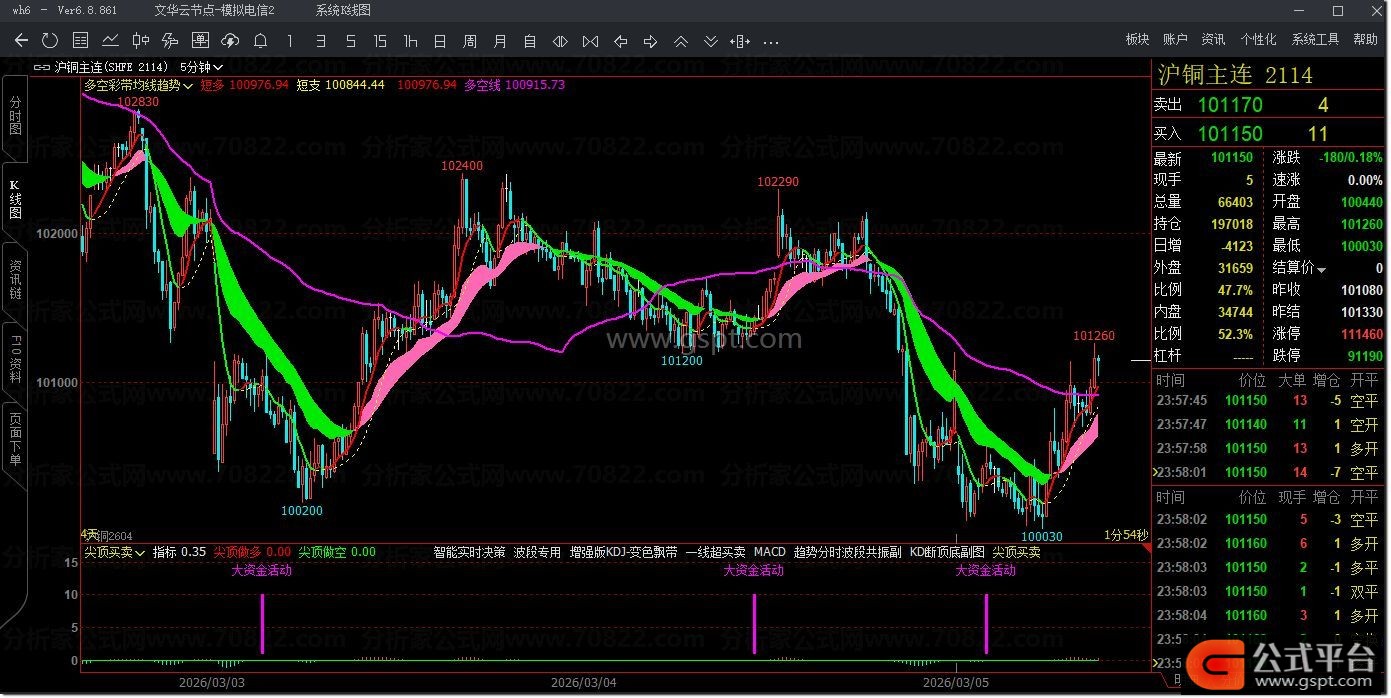Click the double down chevron icon
The width and height of the screenshot is (1391, 698).
(x=710, y=41)
